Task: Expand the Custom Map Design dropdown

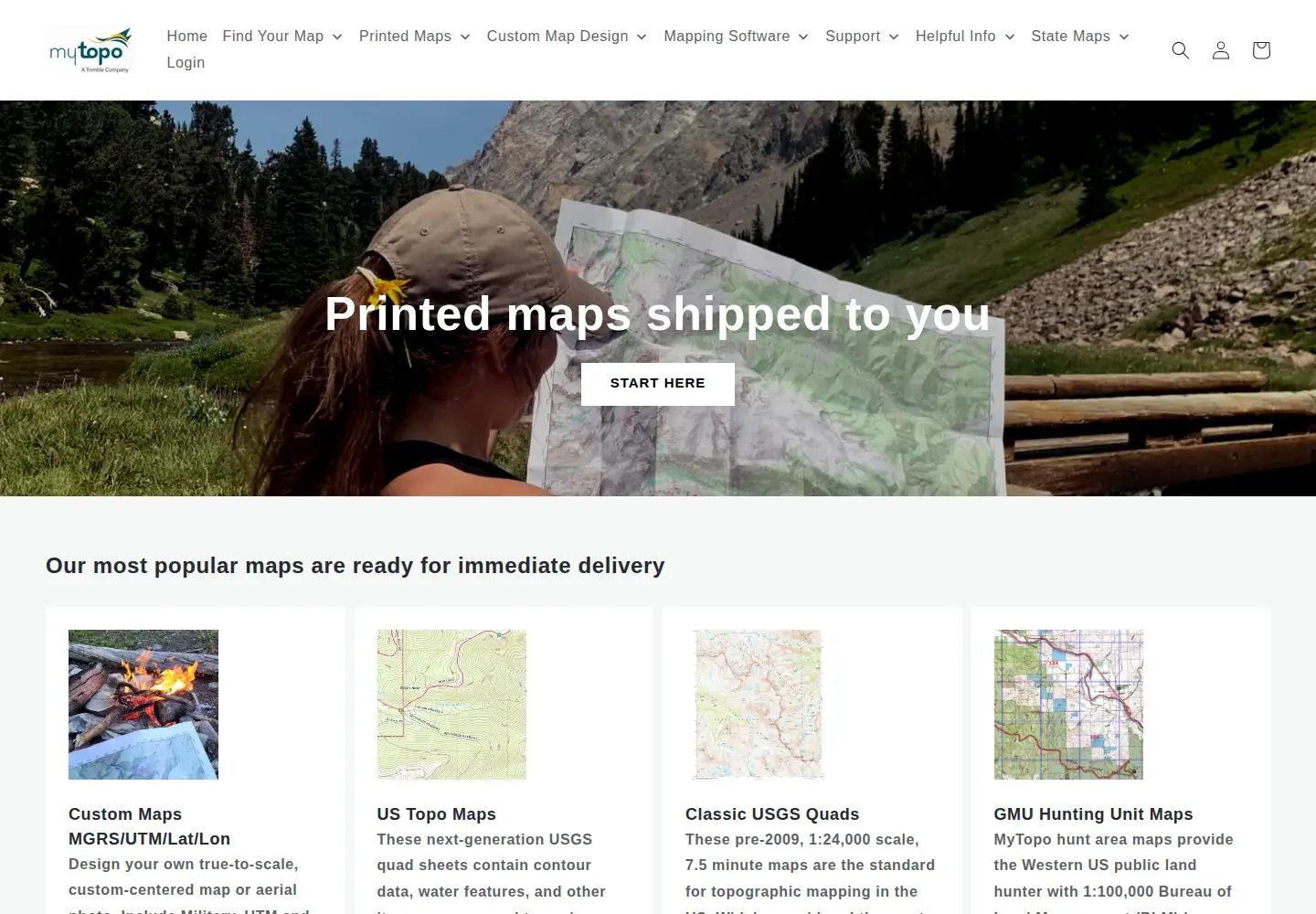Action: tap(567, 37)
